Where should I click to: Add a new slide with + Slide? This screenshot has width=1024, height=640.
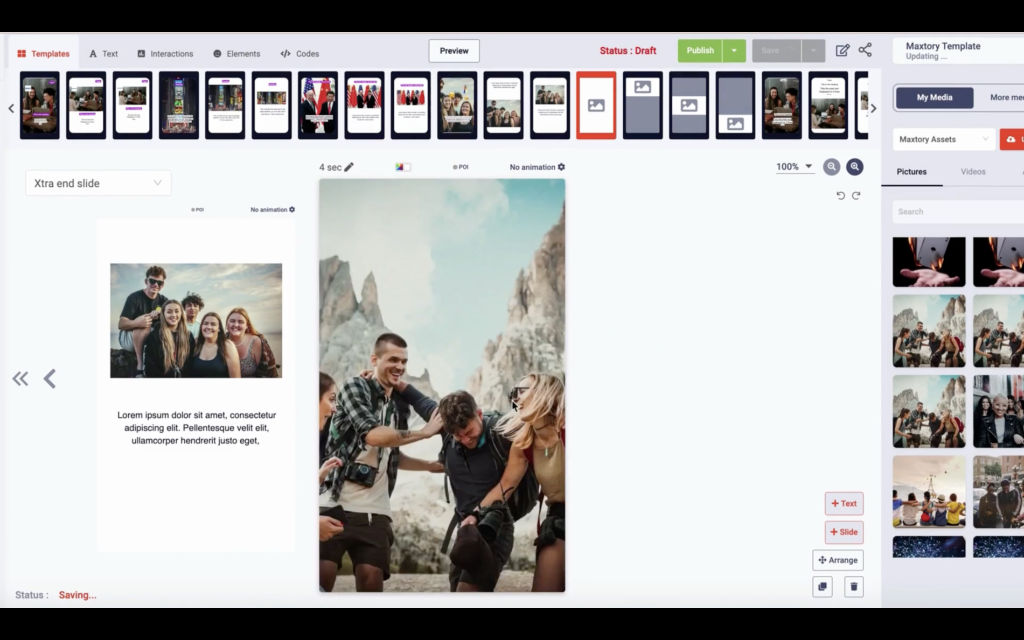[844, 532]
